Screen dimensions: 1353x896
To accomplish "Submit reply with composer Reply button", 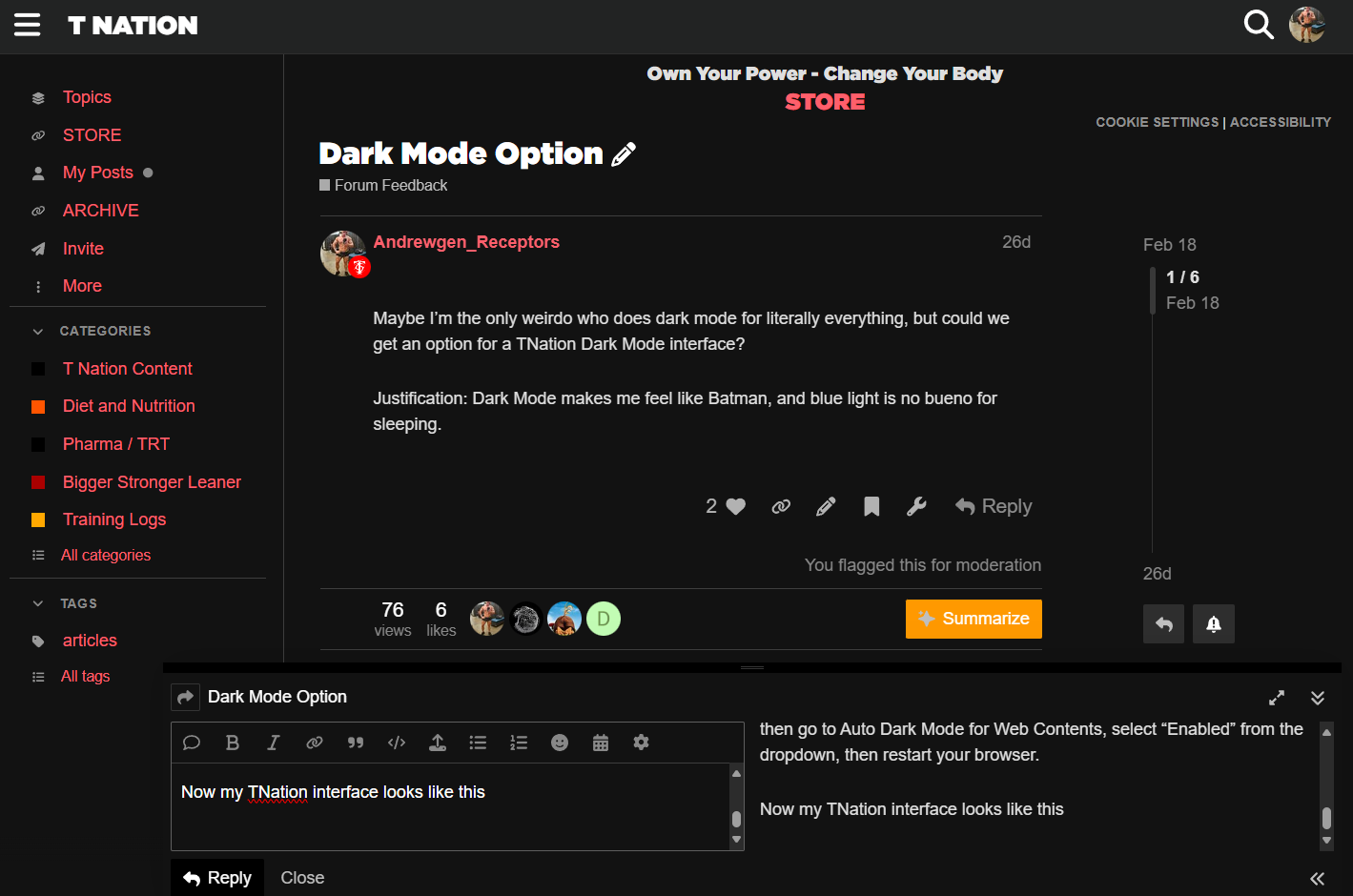I will tap(217, 878).
